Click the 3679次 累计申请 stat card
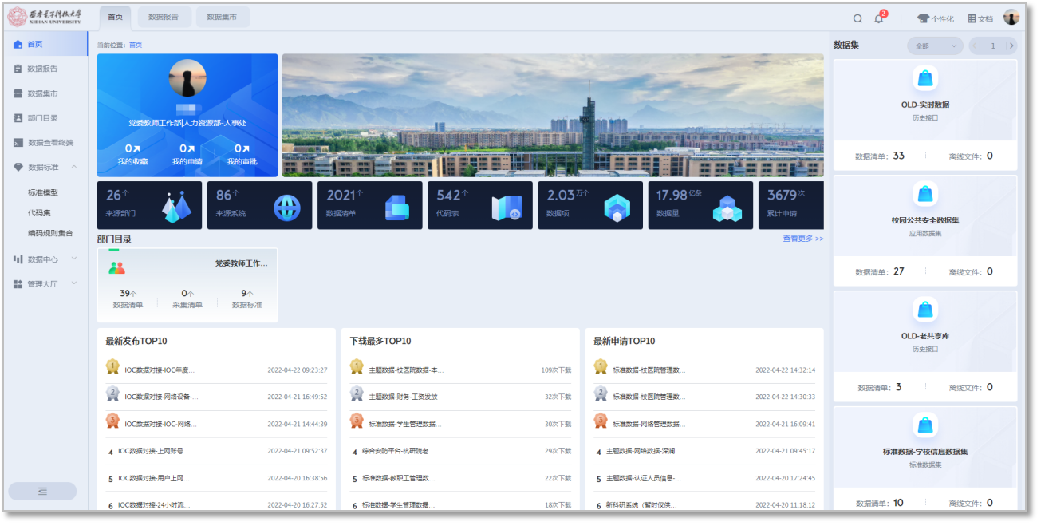This screenshot has width=1038, height=523. click(791, 205)
